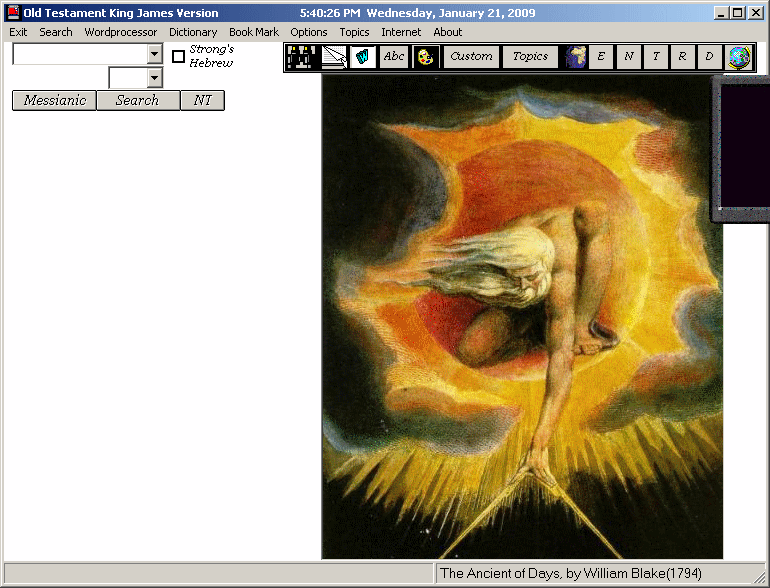770x588 pixels.
Task: Click the E toolbar button
Action: [x=601, y=57]
